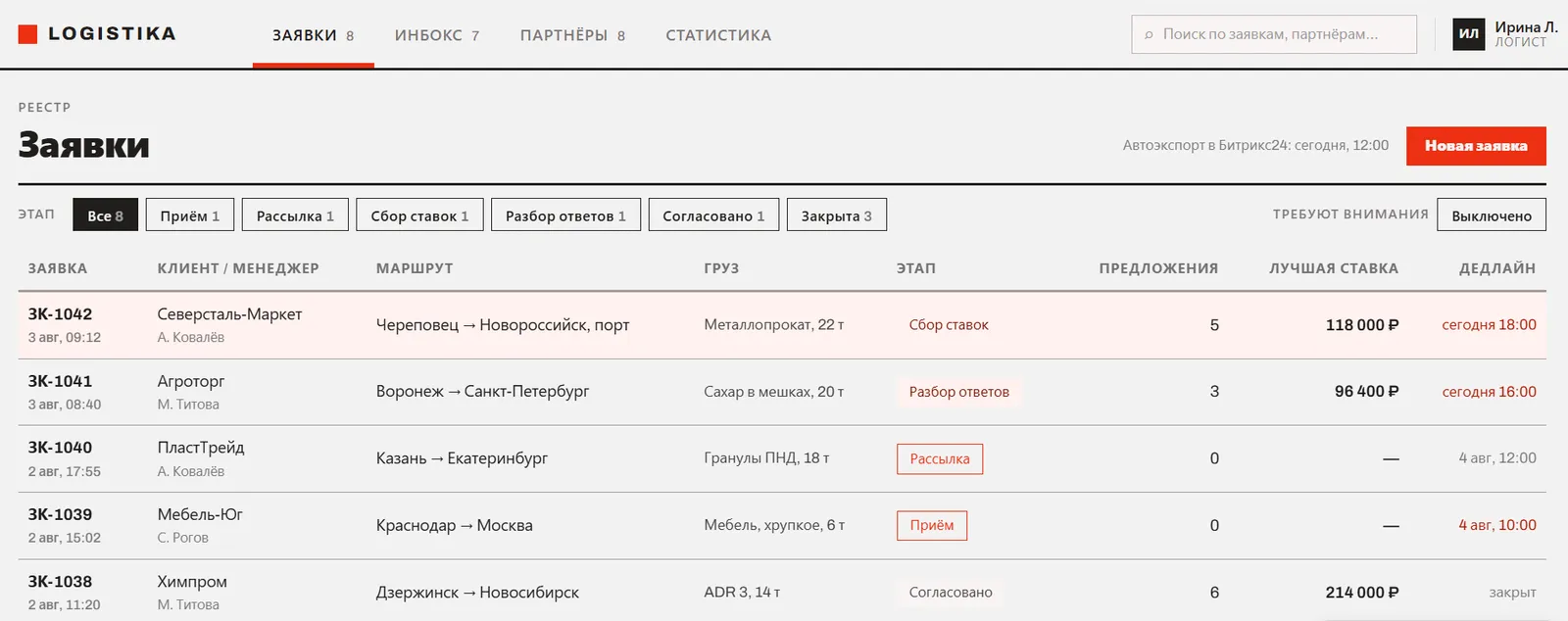The height and width of the screenshot is (621, 1568).
Task: Click the cargo Сахар в мешках, 20 т
Action: tap(773, 392)
